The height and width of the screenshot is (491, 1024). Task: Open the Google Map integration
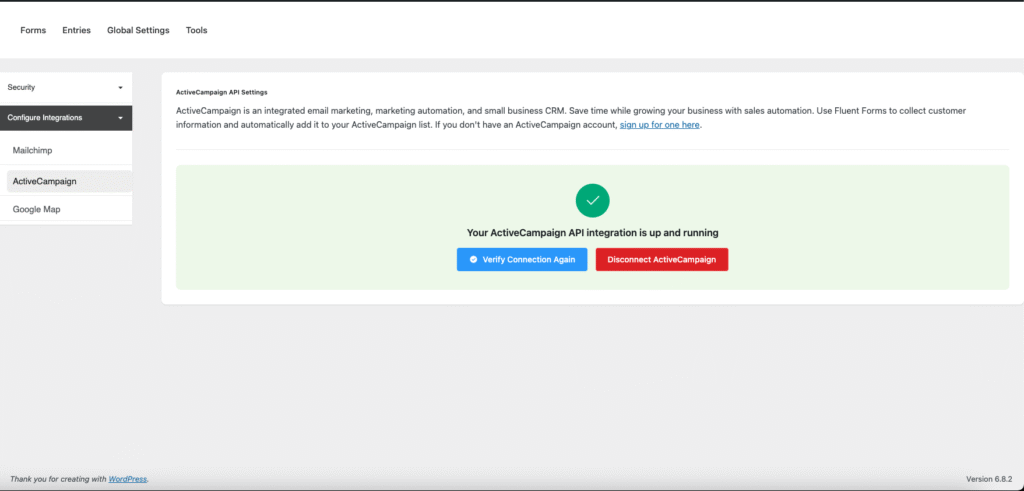pos(36,210)
